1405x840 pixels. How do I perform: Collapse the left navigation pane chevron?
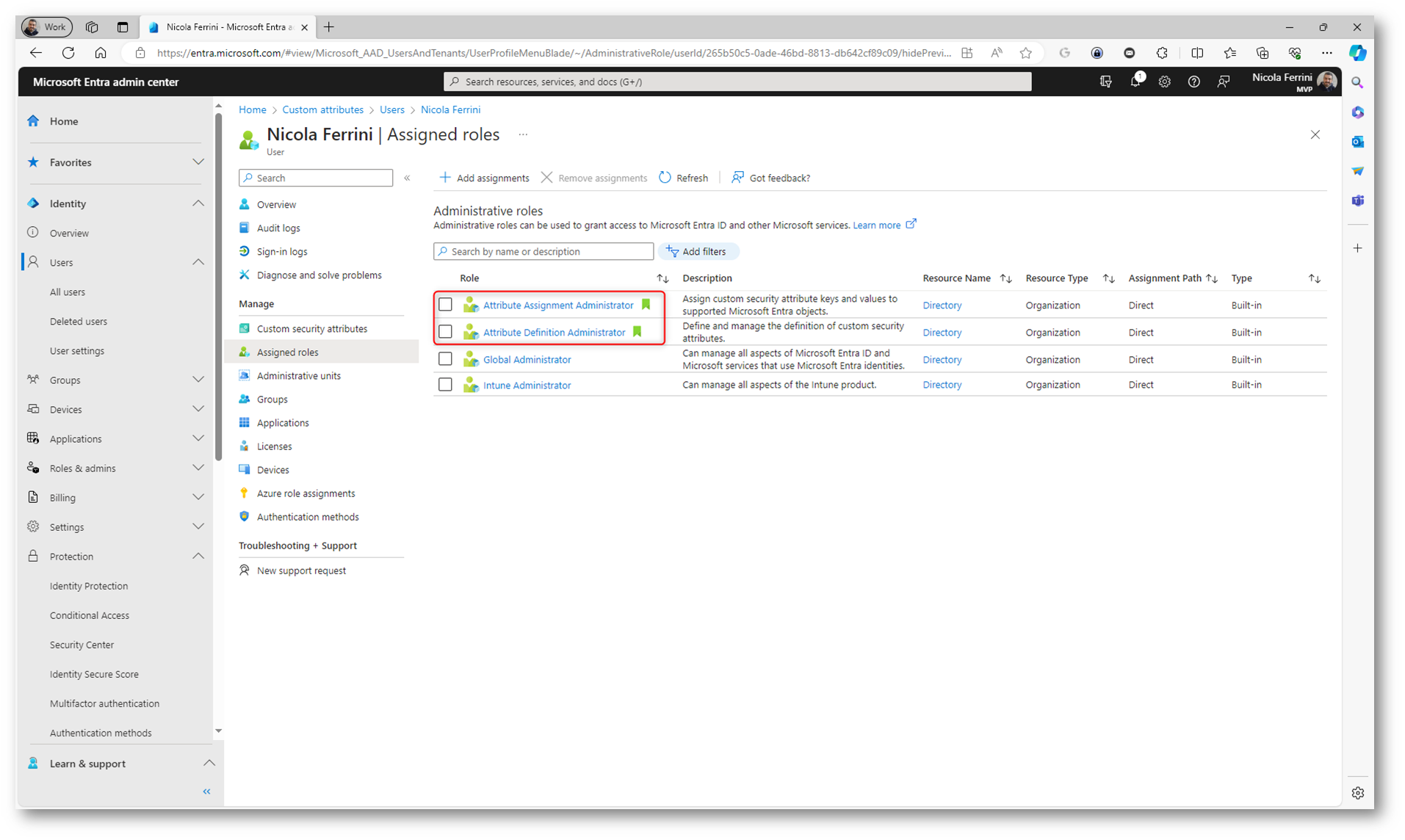click(x=206, y=791)
